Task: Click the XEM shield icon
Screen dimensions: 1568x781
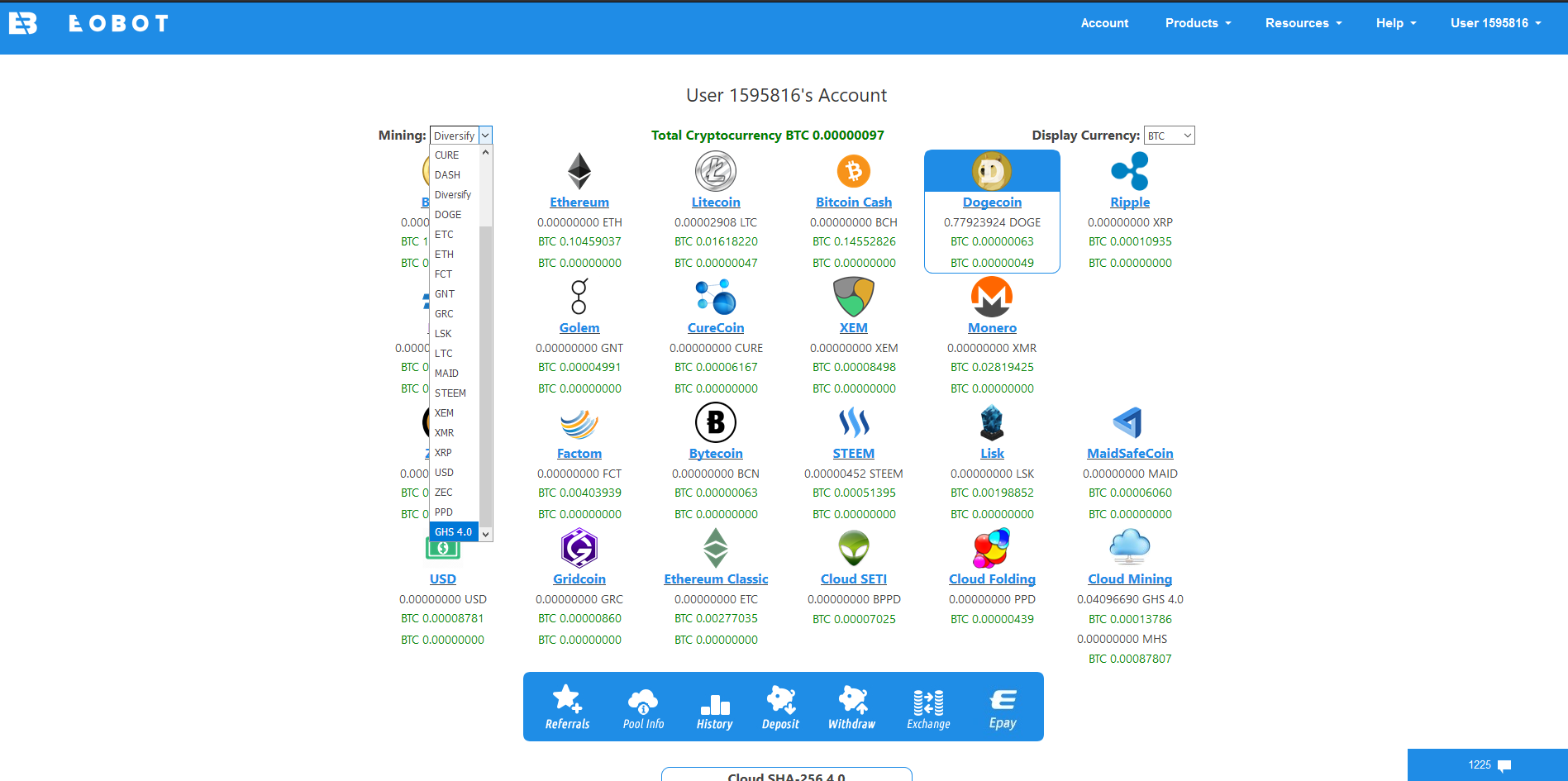Action: tap(854, 297)
